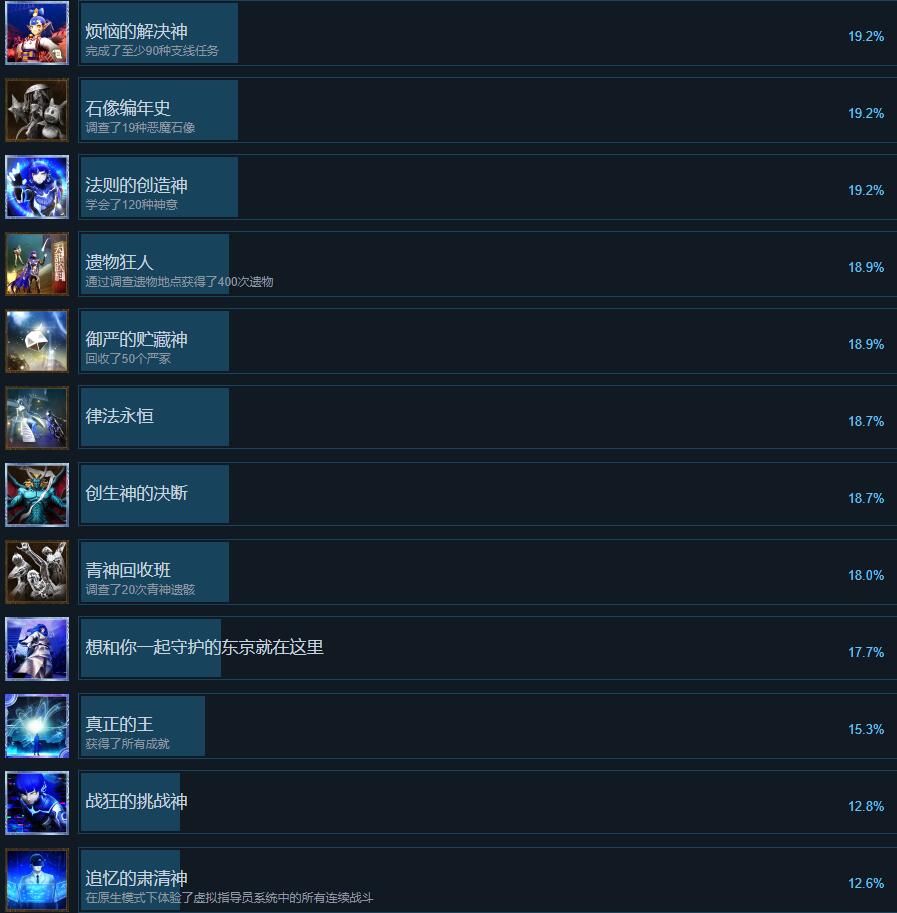Click the 烦恼的解决神 achievement icon
897x913 pixels.
click(37, 33)
